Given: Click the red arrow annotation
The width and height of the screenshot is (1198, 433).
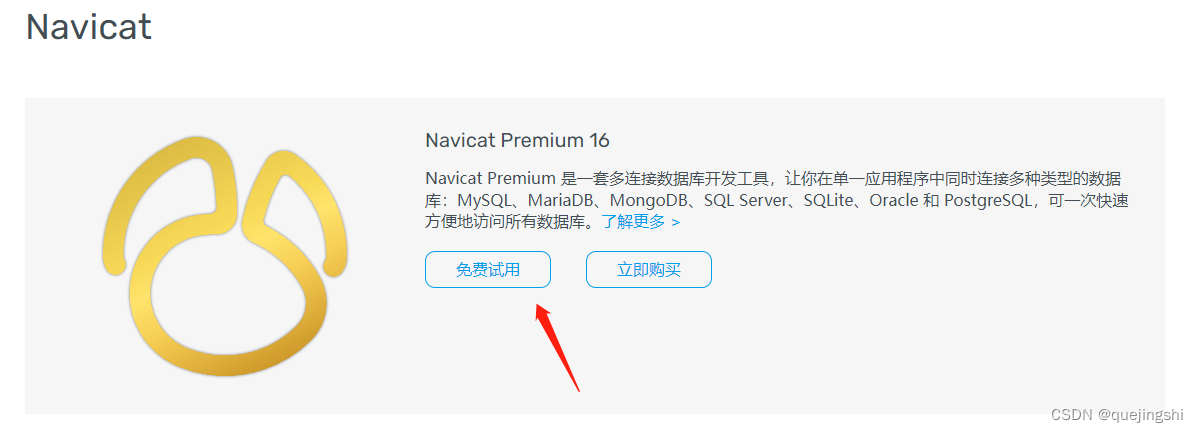Looking at the screenshot, I should pos(557,347).
